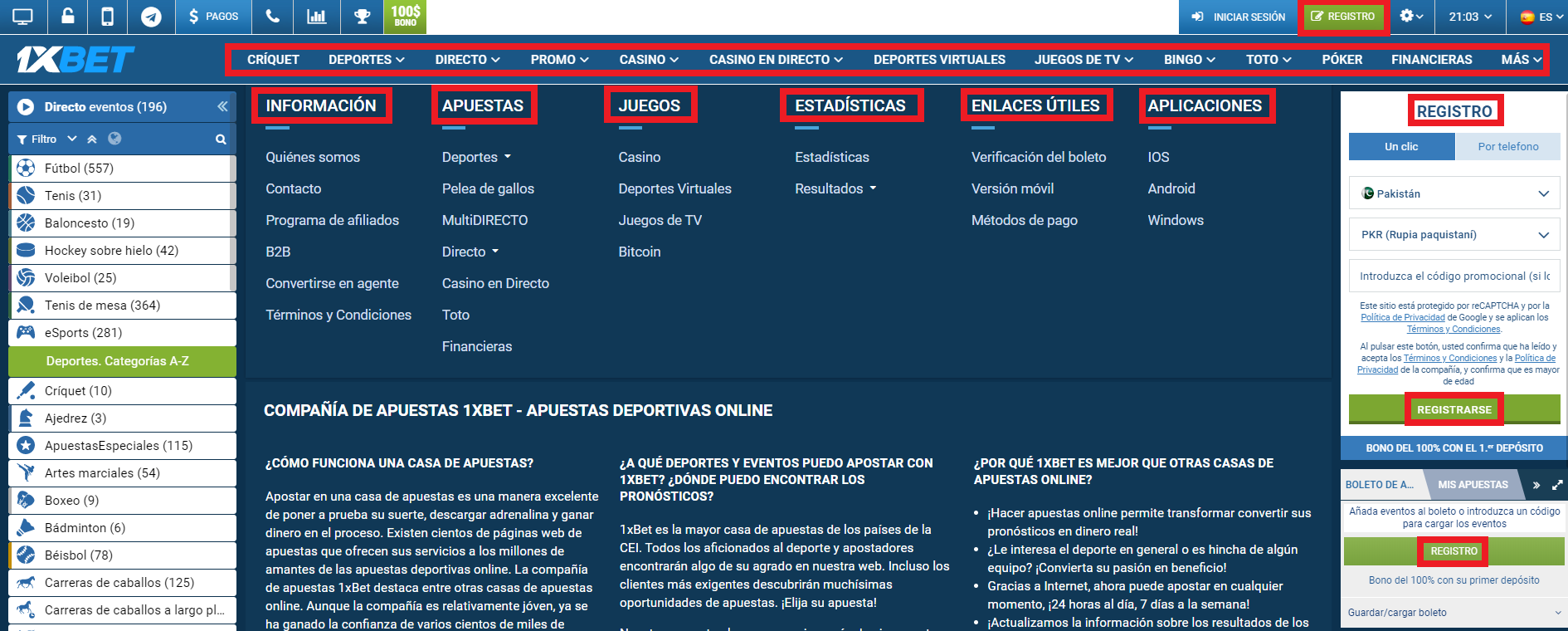Open the CRÍQUET menu item
This screenshot has width=1568, height=631.
point(273,60)
